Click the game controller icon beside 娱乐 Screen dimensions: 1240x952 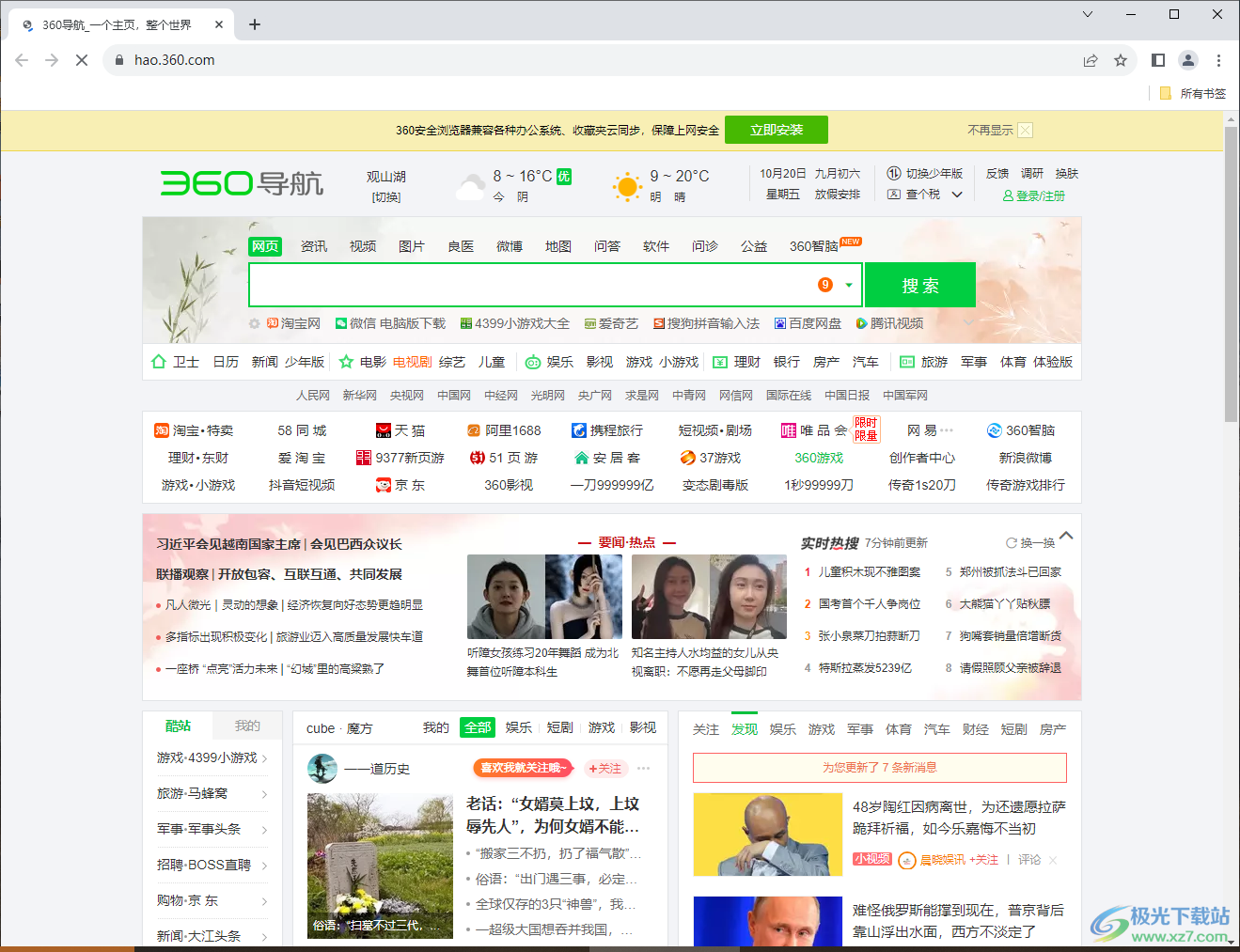coord(533,363)
